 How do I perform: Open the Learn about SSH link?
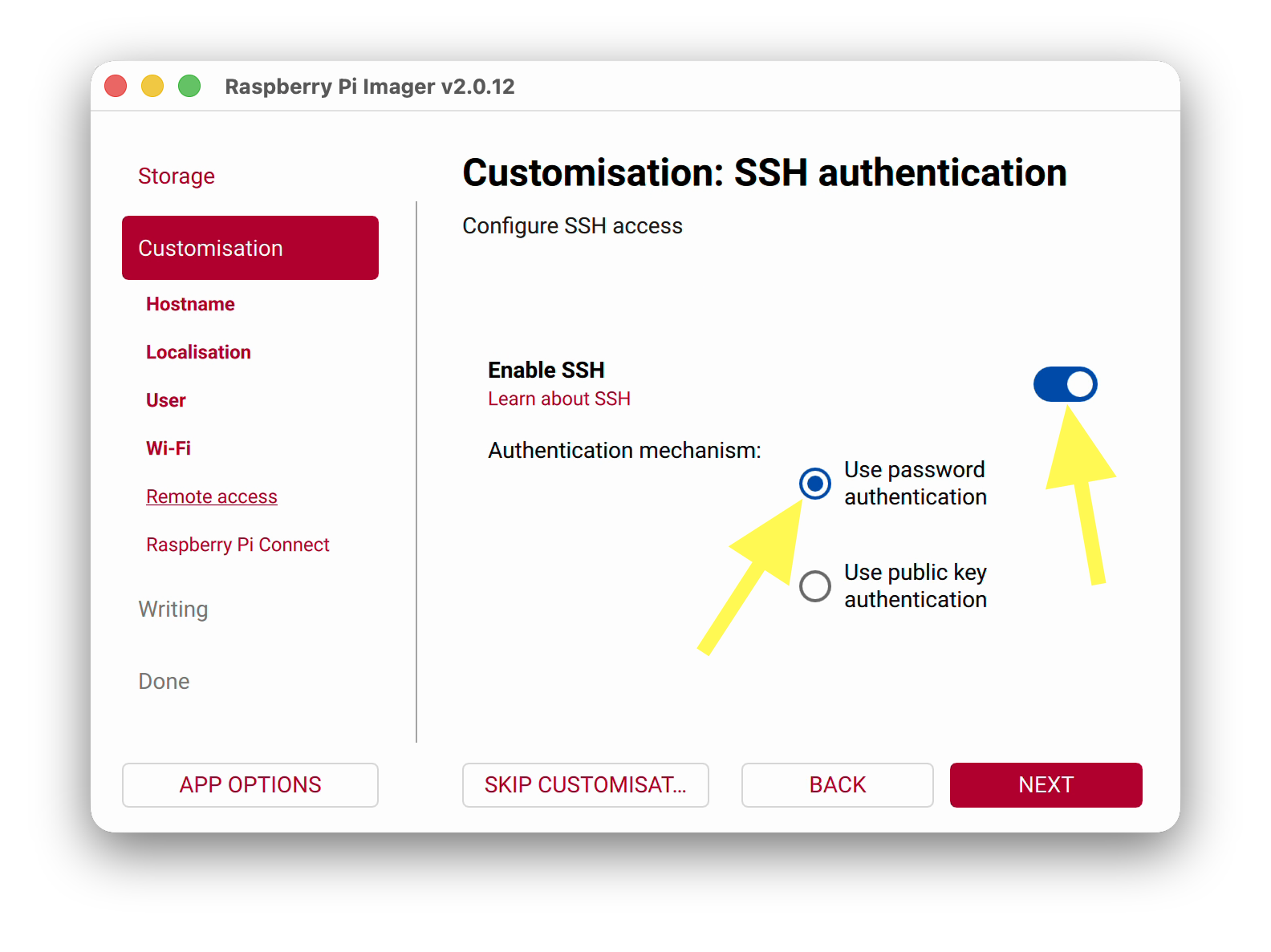click(559, 399)
